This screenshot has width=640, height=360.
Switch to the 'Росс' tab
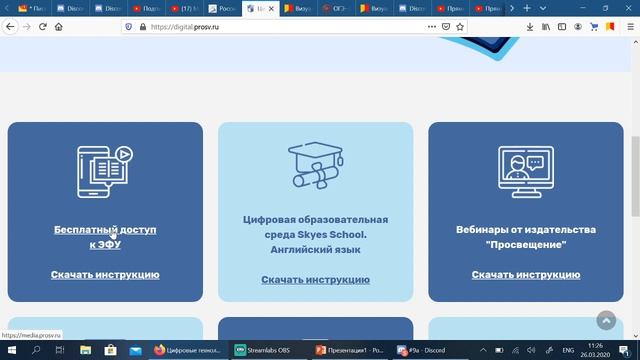click(222, 9)
